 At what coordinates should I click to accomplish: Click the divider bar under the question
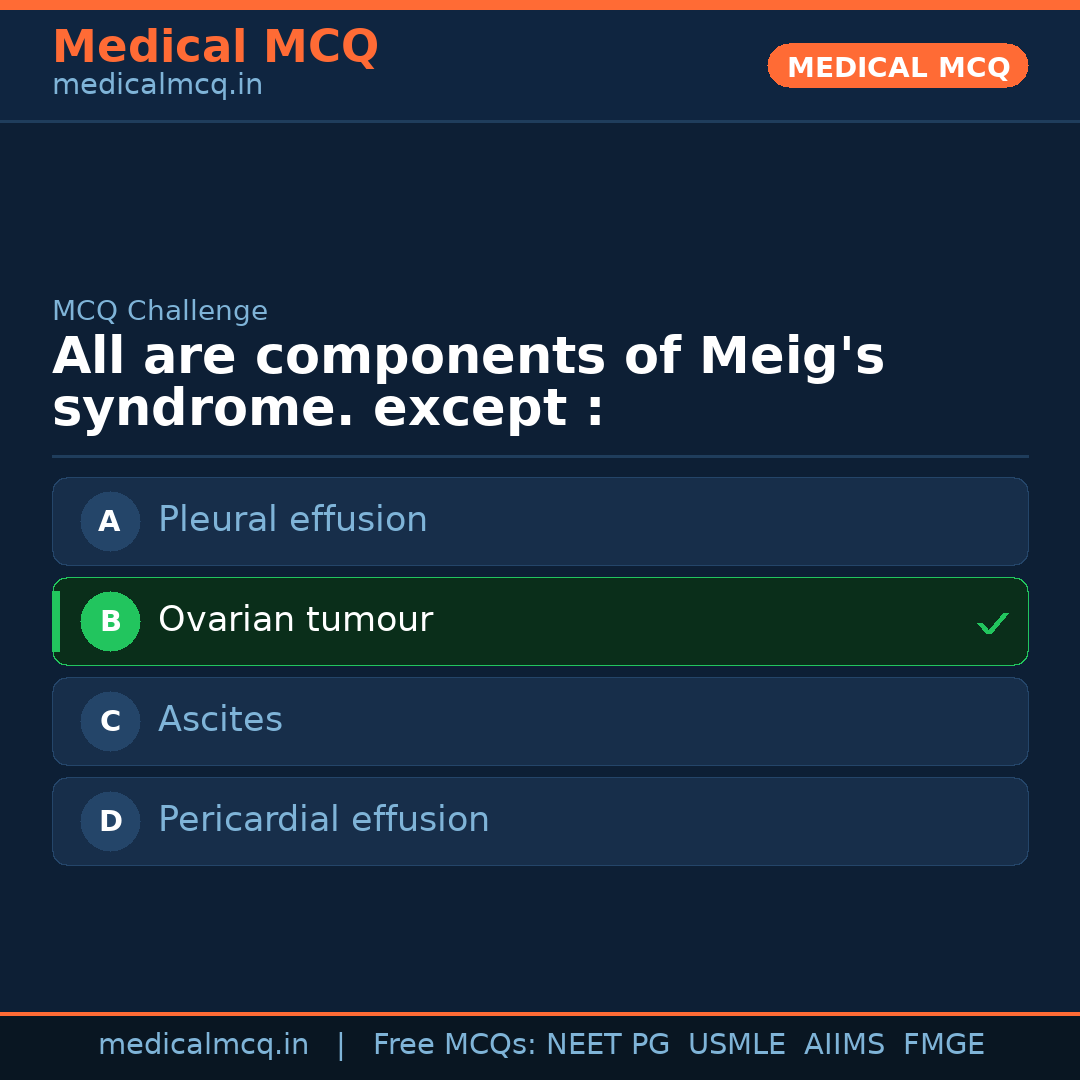540,457
